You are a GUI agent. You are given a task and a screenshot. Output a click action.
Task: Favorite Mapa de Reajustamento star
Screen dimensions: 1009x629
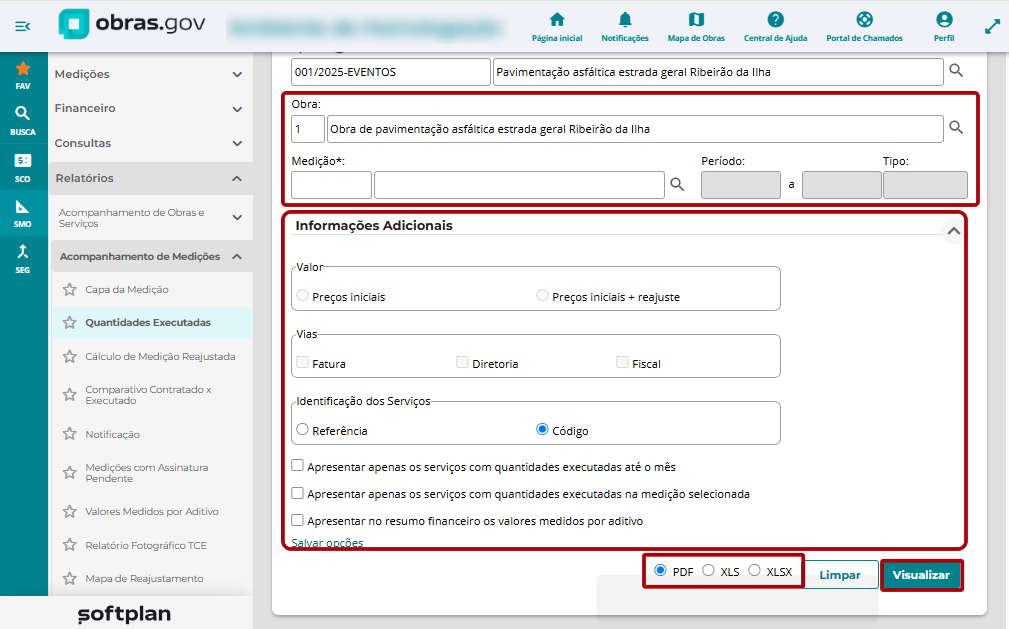(x=69, y=578)
